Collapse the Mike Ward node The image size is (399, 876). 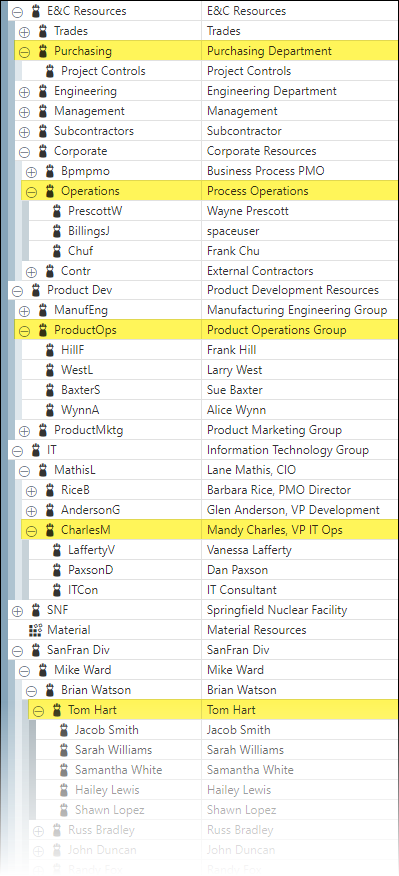[x=24, y=671]
